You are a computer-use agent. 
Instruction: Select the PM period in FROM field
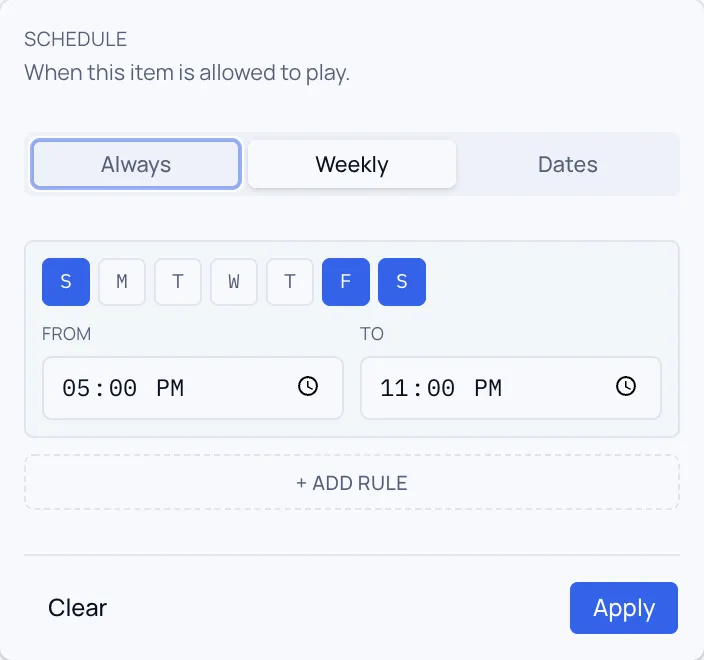(x=170, y=388)
